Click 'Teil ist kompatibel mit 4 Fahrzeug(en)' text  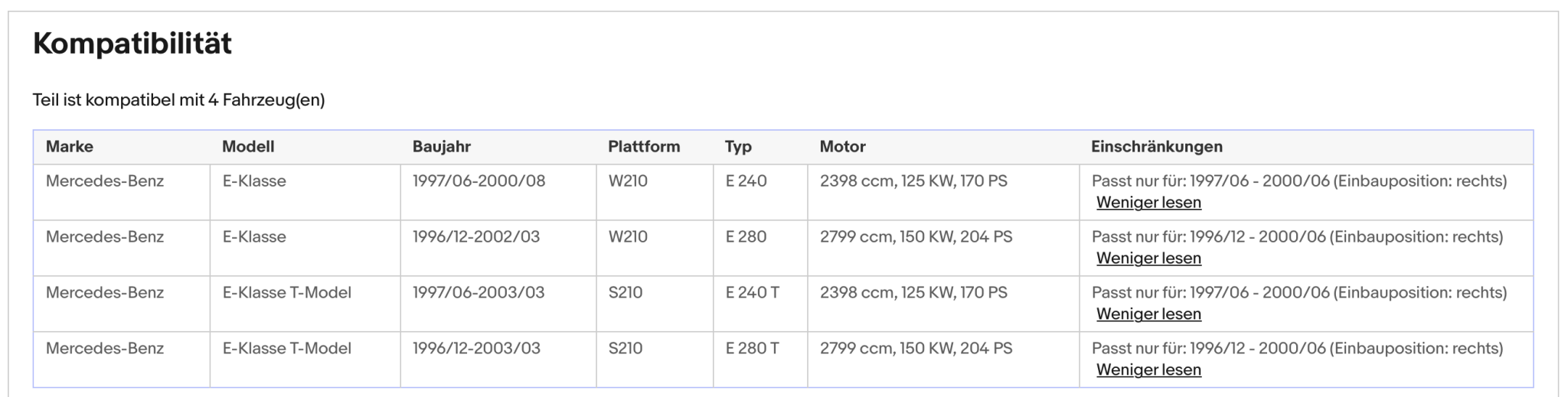[x=179, y=100]
